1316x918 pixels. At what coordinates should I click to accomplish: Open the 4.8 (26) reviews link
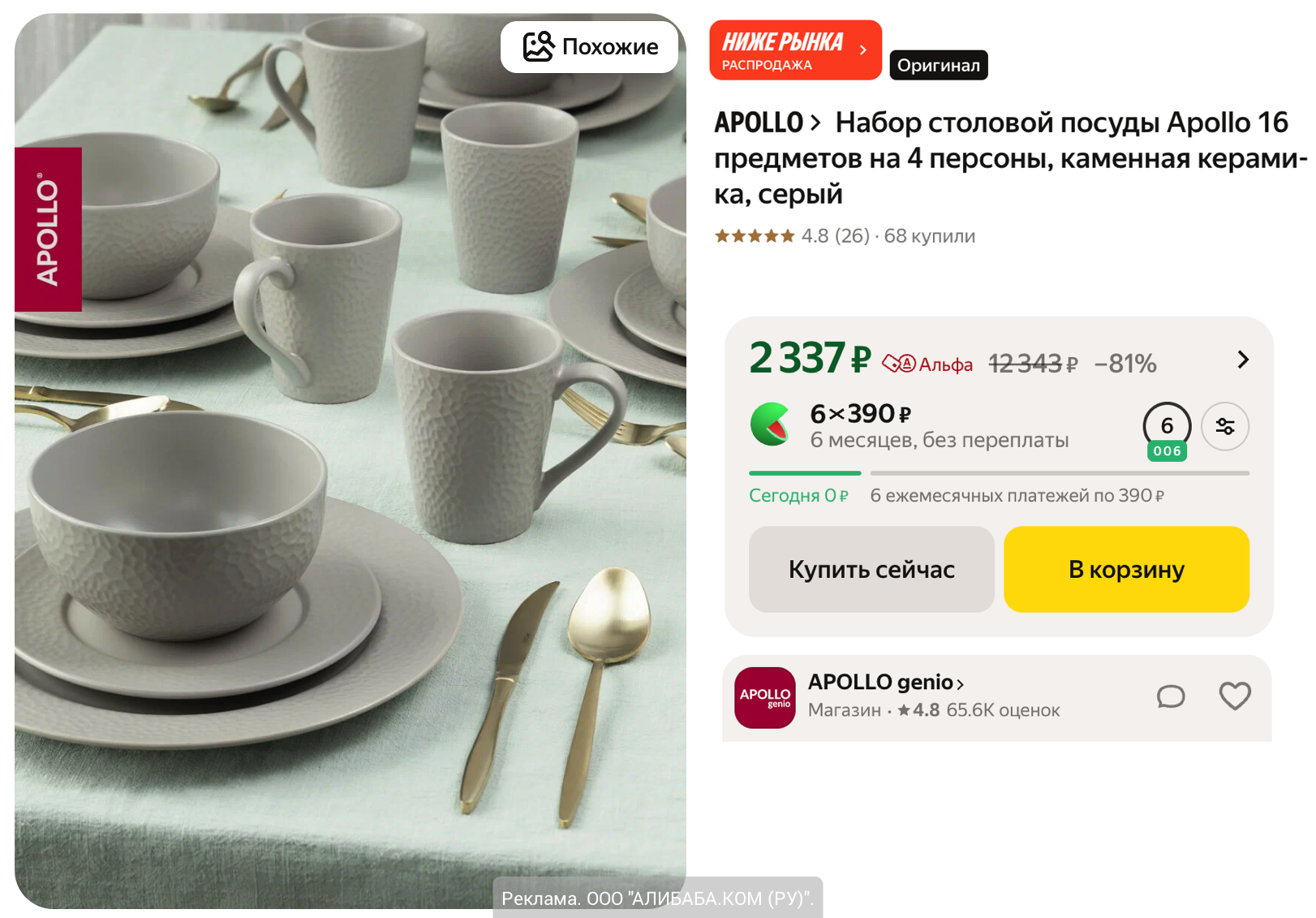835,236
